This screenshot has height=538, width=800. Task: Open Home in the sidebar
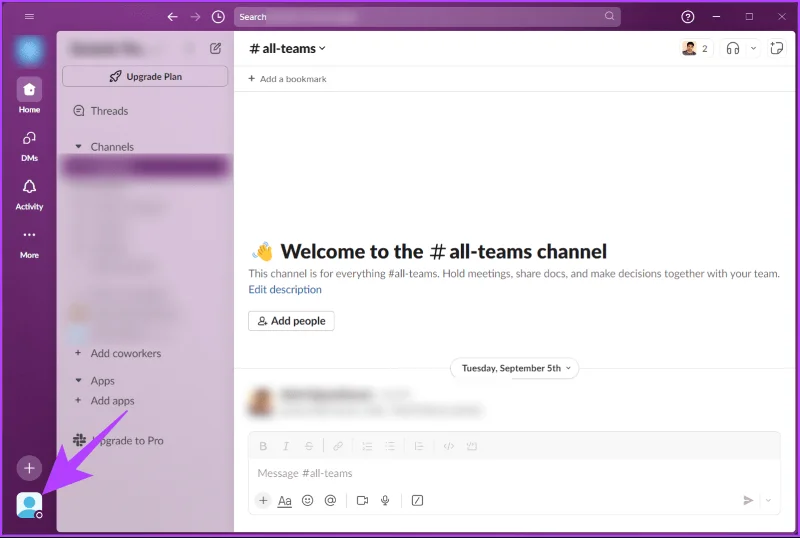(29, 95)
